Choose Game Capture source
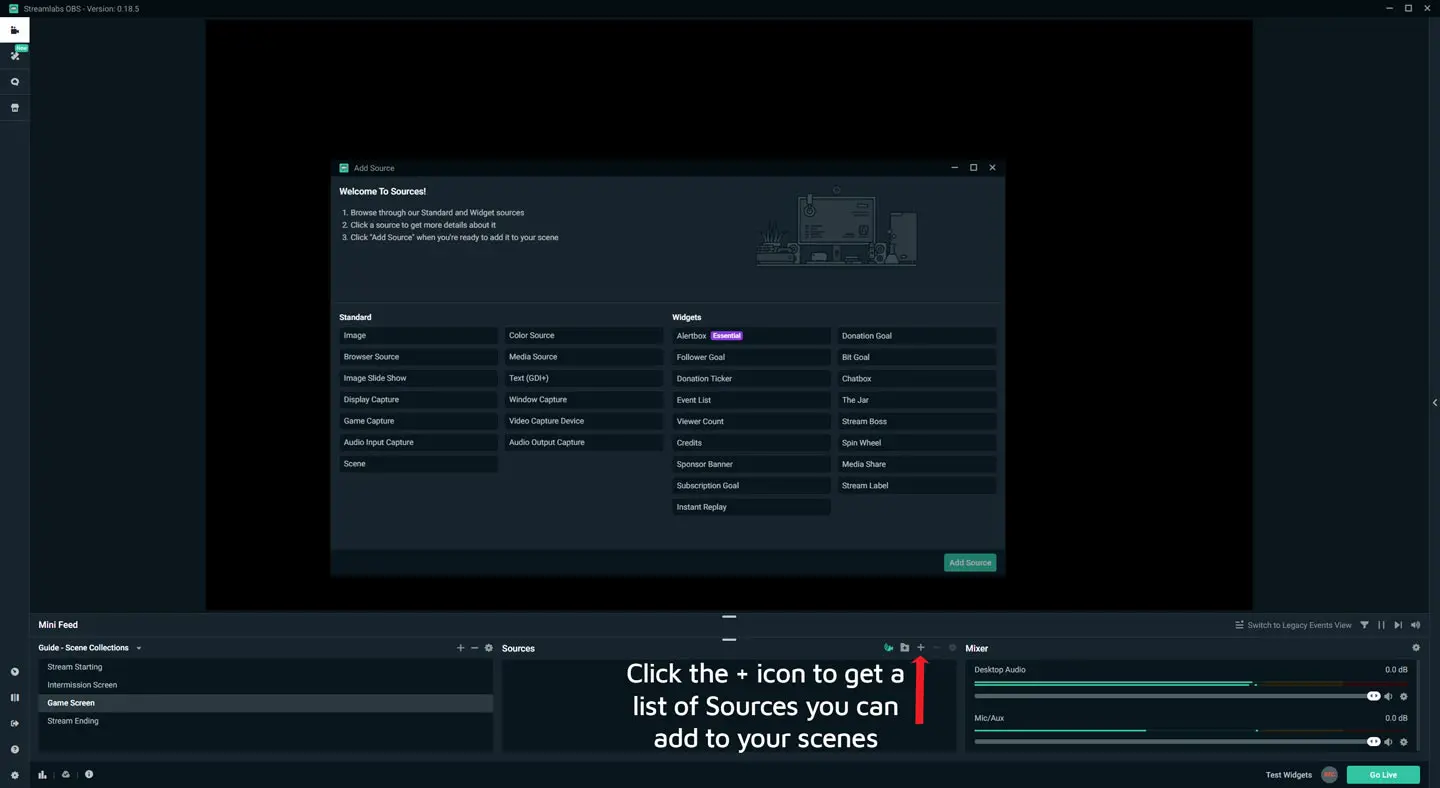The image size is (1440, 788). pos(418,421)
